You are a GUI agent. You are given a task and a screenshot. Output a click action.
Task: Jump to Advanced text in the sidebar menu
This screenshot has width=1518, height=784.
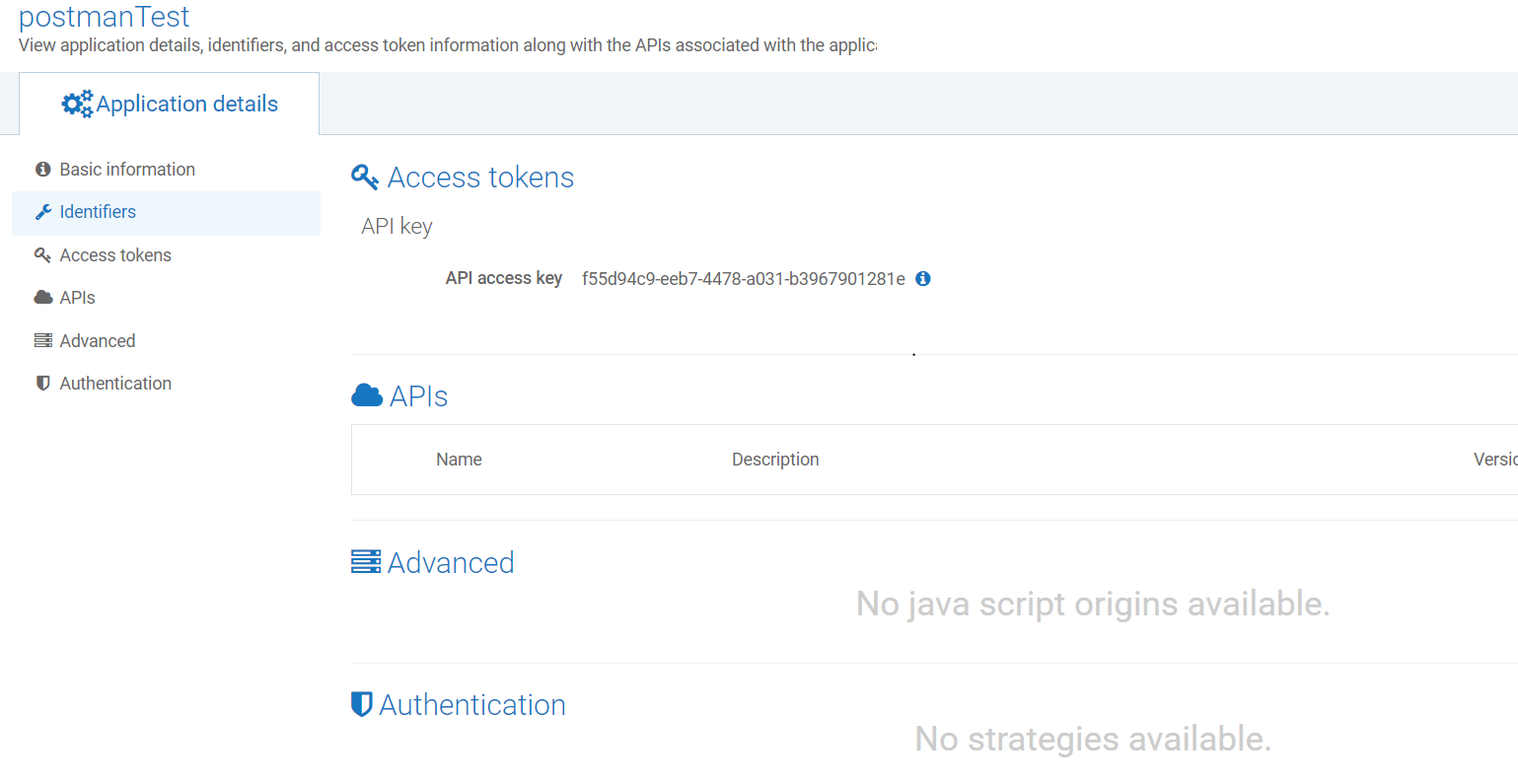click(98, 341)
